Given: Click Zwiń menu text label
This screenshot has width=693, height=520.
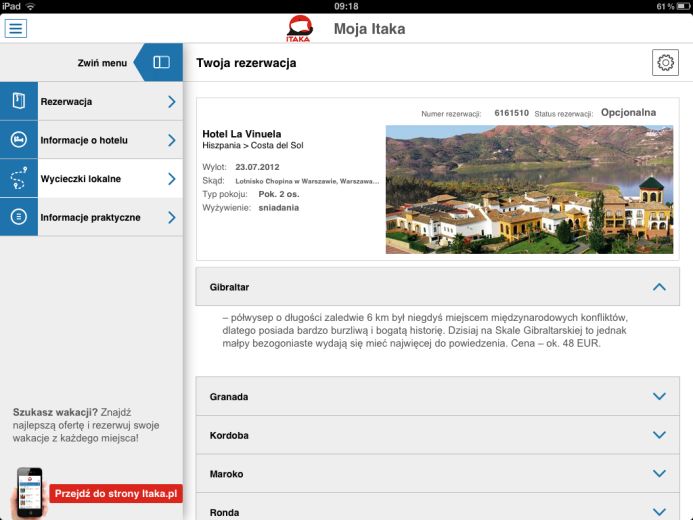Looking at the screenshot, I should pos(102,63).
